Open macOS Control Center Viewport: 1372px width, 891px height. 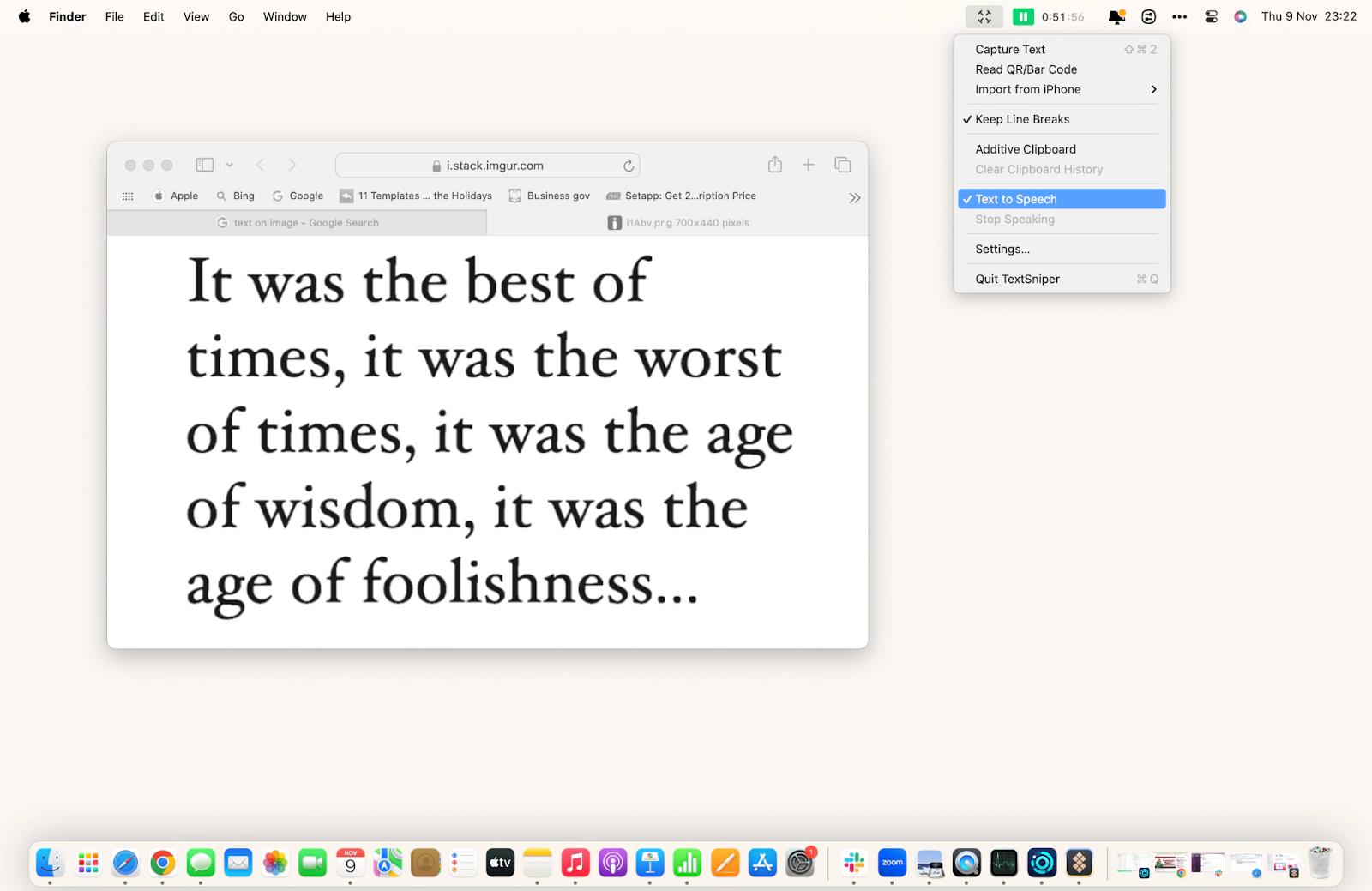coord(1211,16)
